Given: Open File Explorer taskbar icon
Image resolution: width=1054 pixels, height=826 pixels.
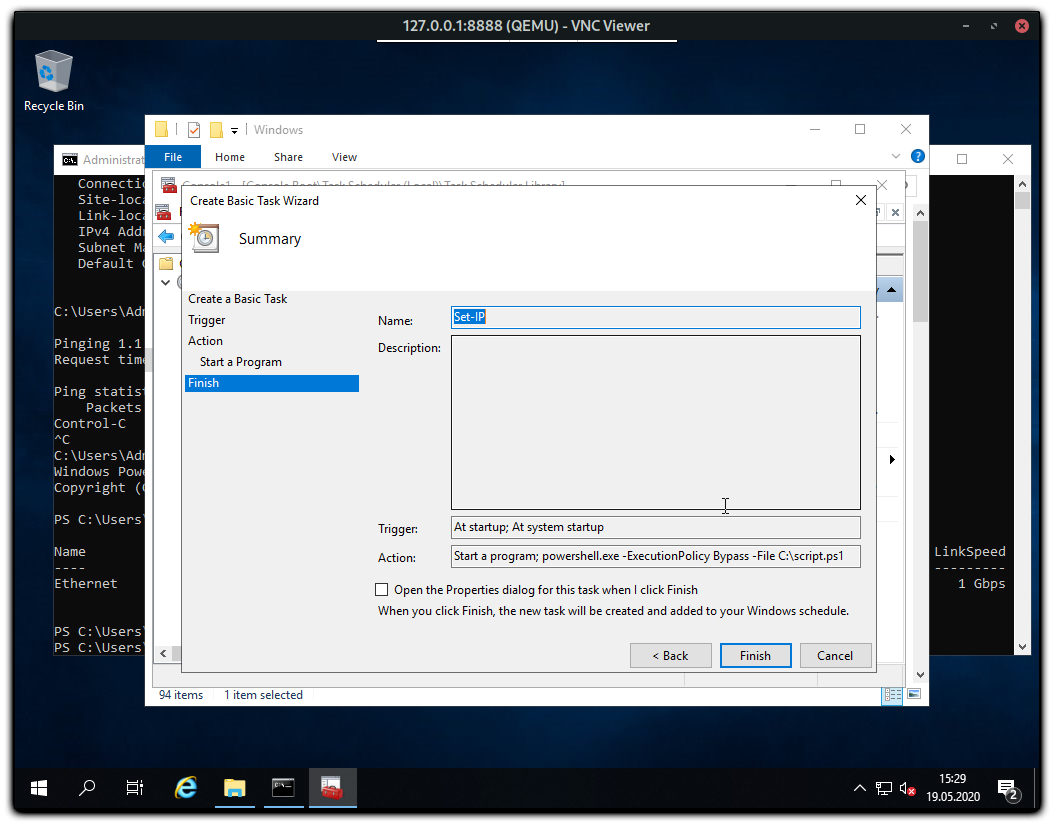Looking at the screenshot, I should (234, 788).
